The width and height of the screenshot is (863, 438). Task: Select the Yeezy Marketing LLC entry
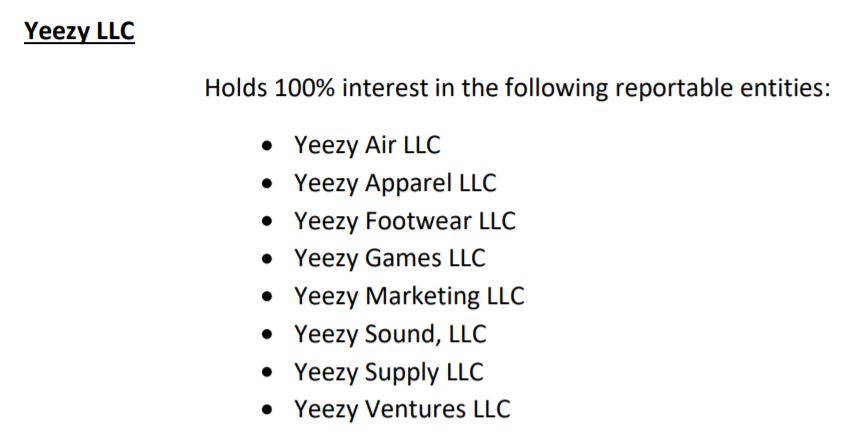coord(409,296)
